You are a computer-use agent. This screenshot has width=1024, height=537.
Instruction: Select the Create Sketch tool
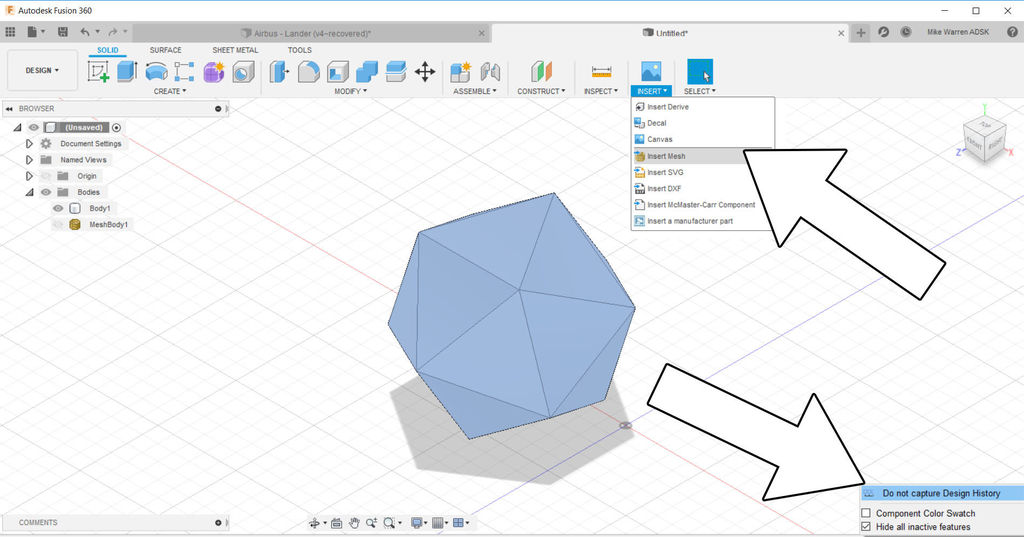[x=98, y=71]
